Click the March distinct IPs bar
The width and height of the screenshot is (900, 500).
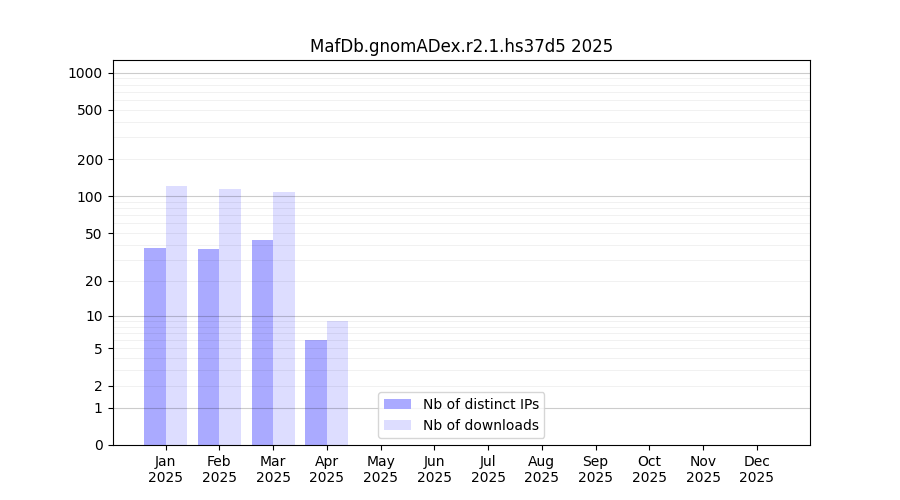262,342
